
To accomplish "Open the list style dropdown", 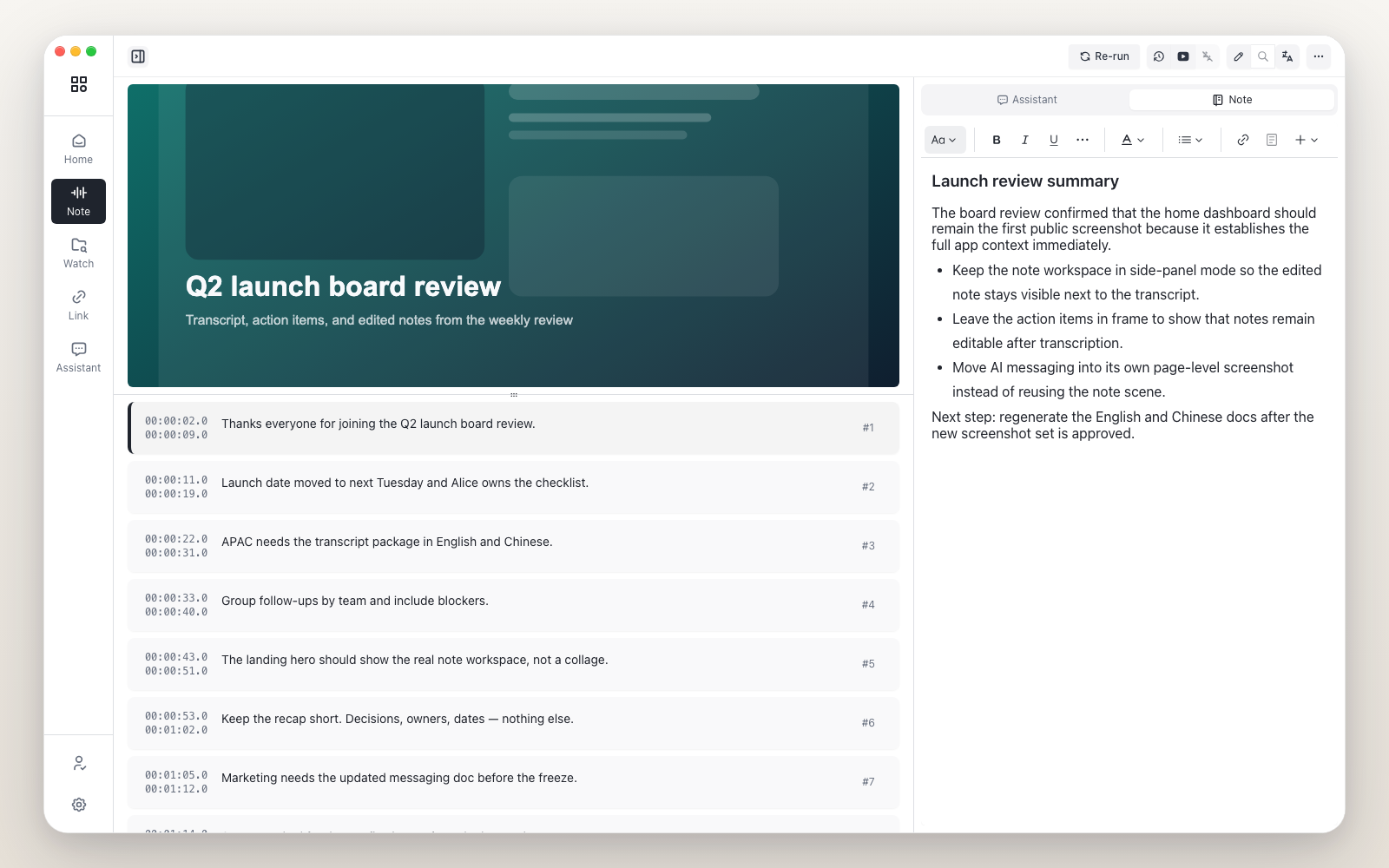I will coord(1190,140).
